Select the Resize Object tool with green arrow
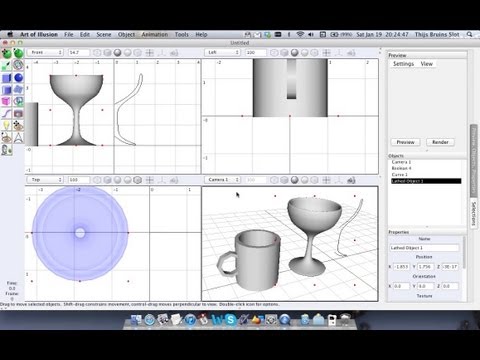 (x=6, y=65)
